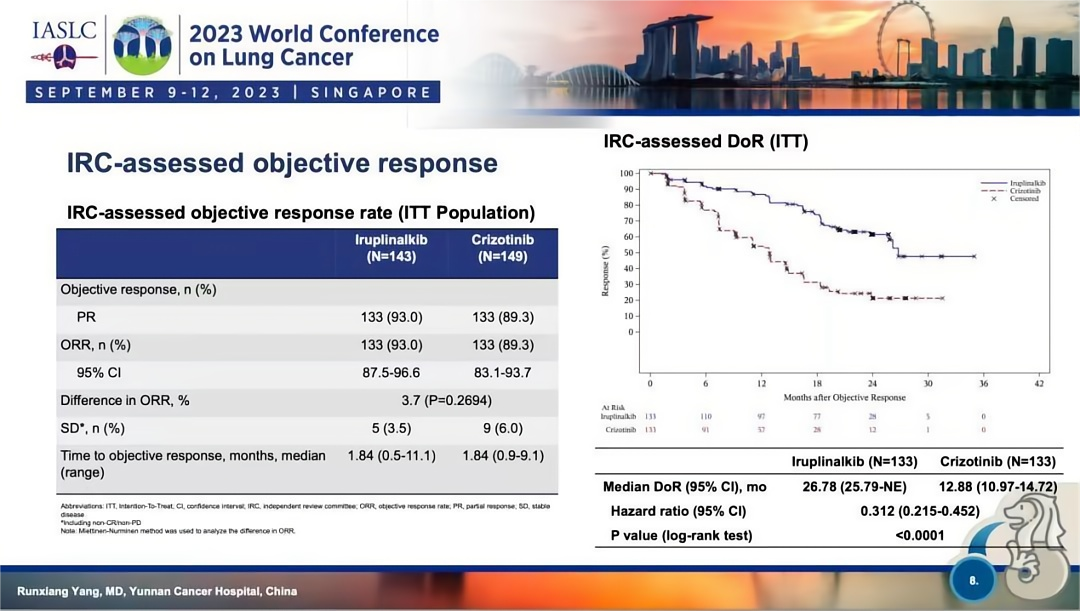Click the "IRC-assessed objective response rate (ITT Population)" subtitle
Screen dimensions: 1080x611
point(301,212)
